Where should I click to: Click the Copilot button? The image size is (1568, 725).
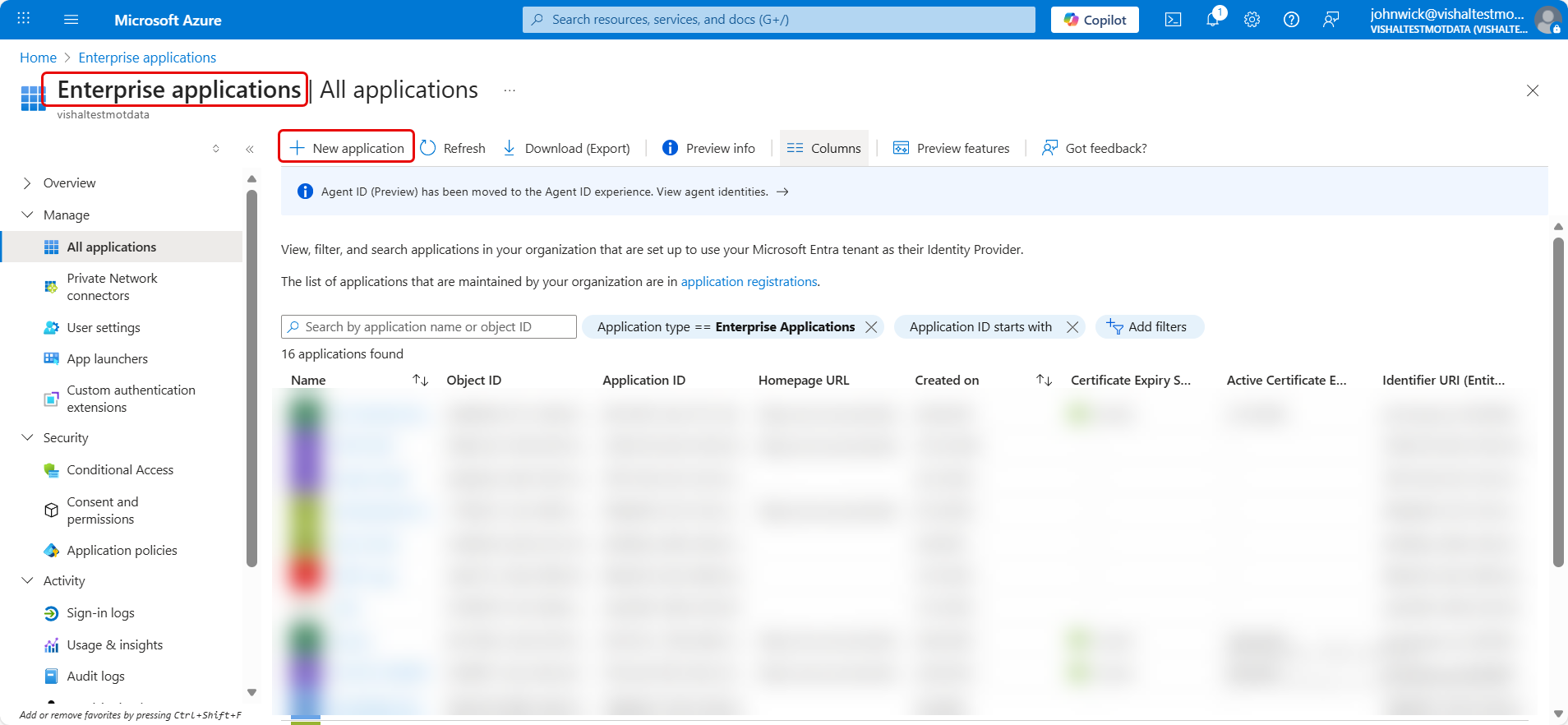(1095, 20)
